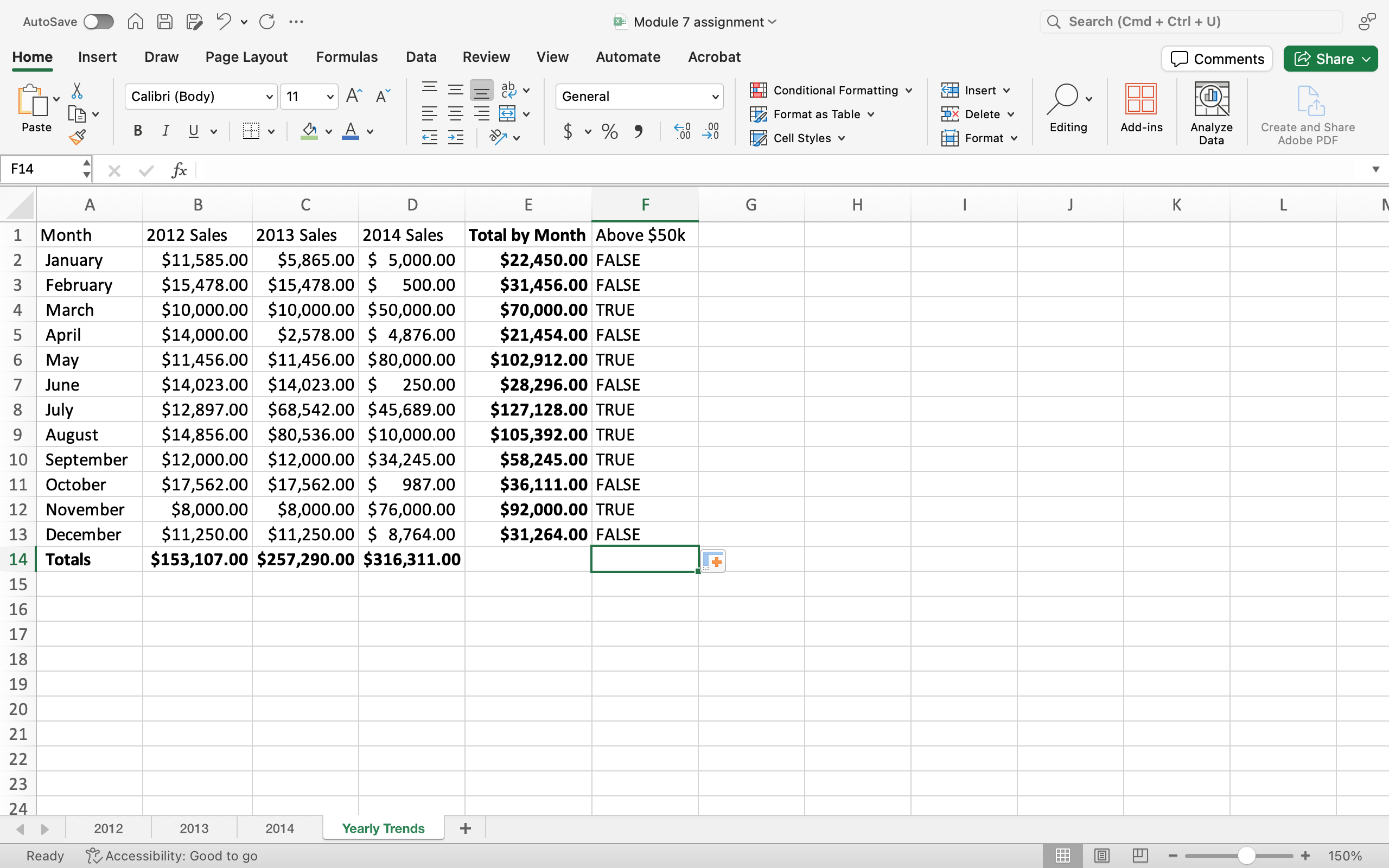Switch to the 2012 sheet tab
Viewport: 1389px width, 868px height.
tap(109, 828)
